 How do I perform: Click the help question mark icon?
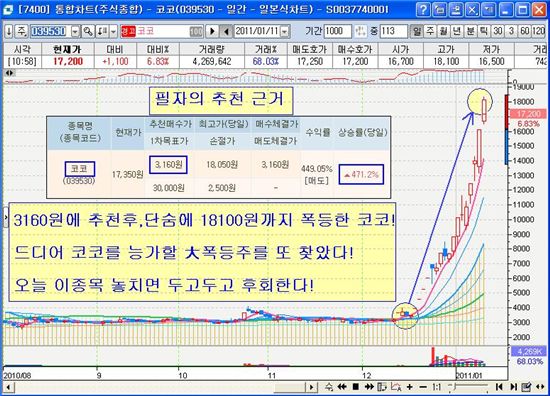pyautogui.click(x=423, y=9)
